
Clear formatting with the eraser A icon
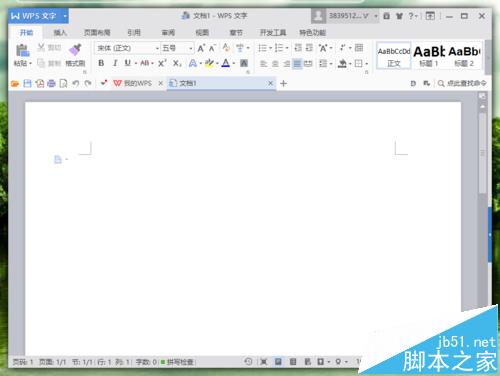point(226,48)
